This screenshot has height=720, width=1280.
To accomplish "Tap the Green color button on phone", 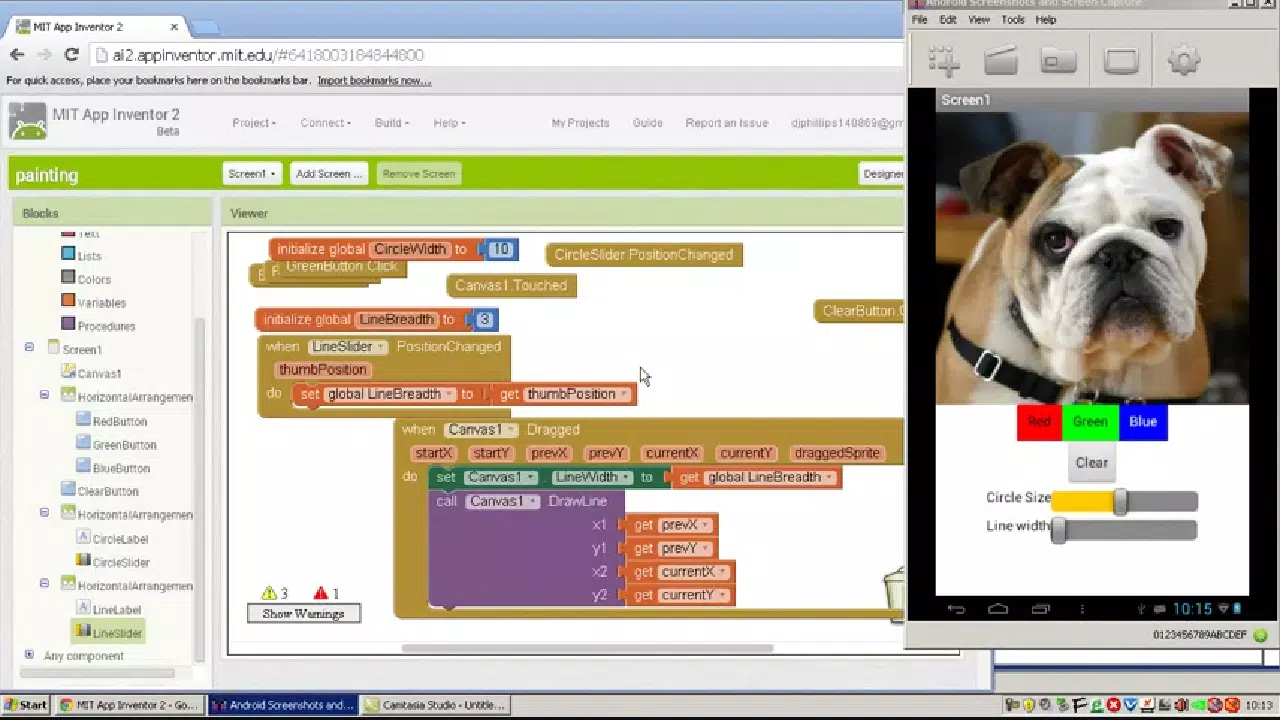I will 1090,422.
